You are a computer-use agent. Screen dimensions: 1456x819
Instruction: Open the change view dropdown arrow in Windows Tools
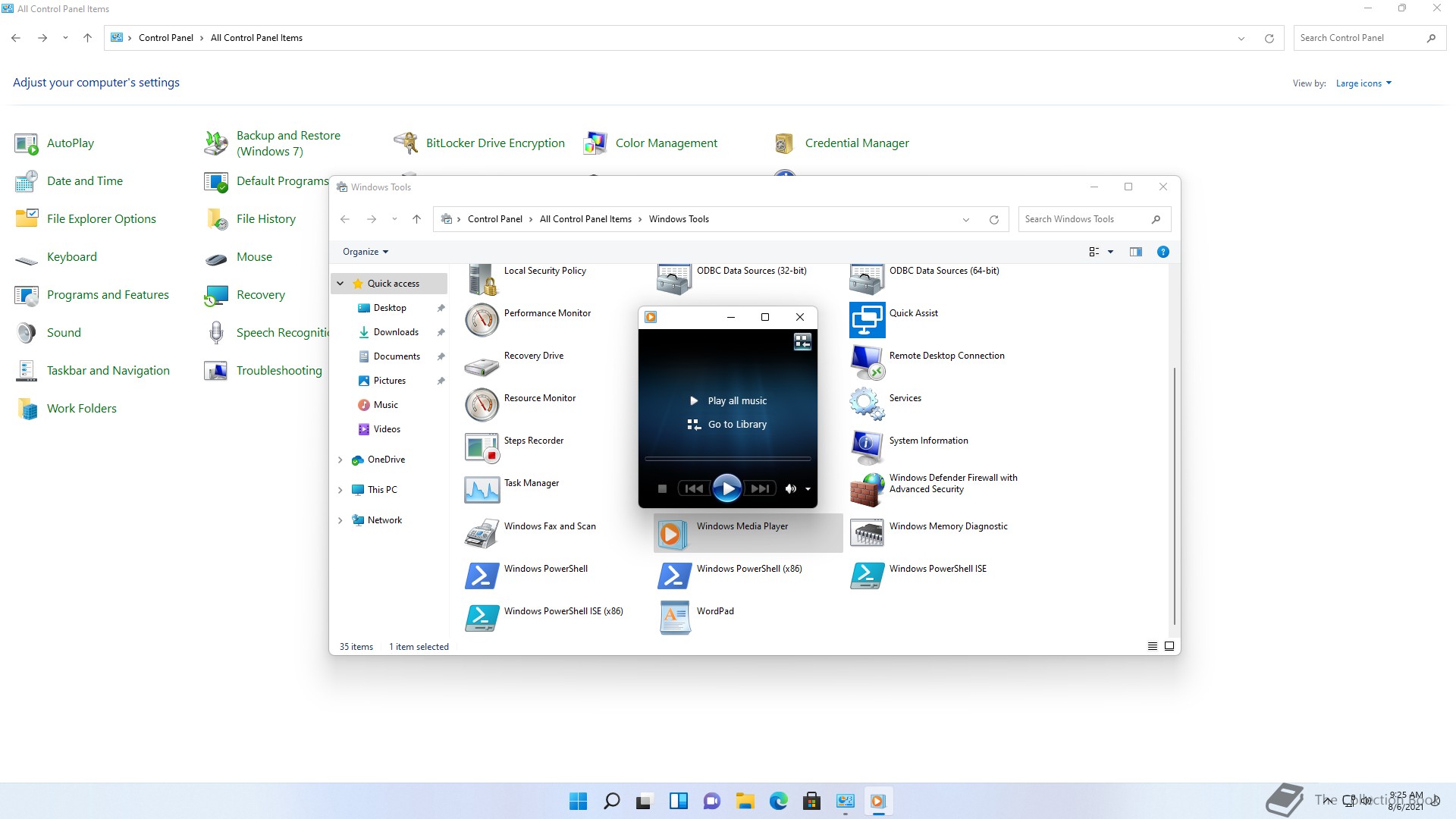pos(1110,252)
